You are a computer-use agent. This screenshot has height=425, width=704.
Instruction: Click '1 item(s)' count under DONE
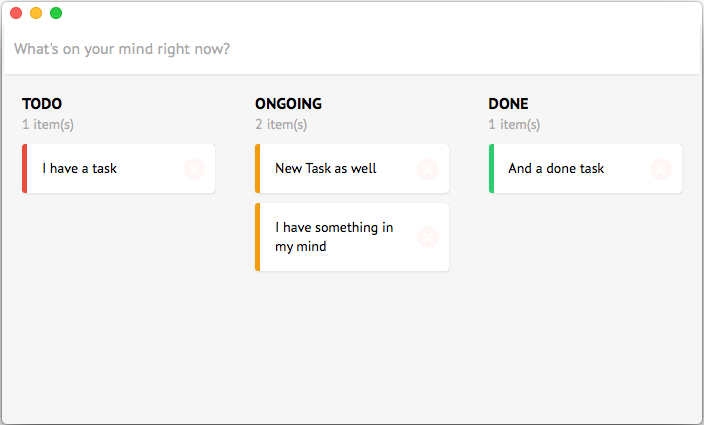(x=514, y=124)
